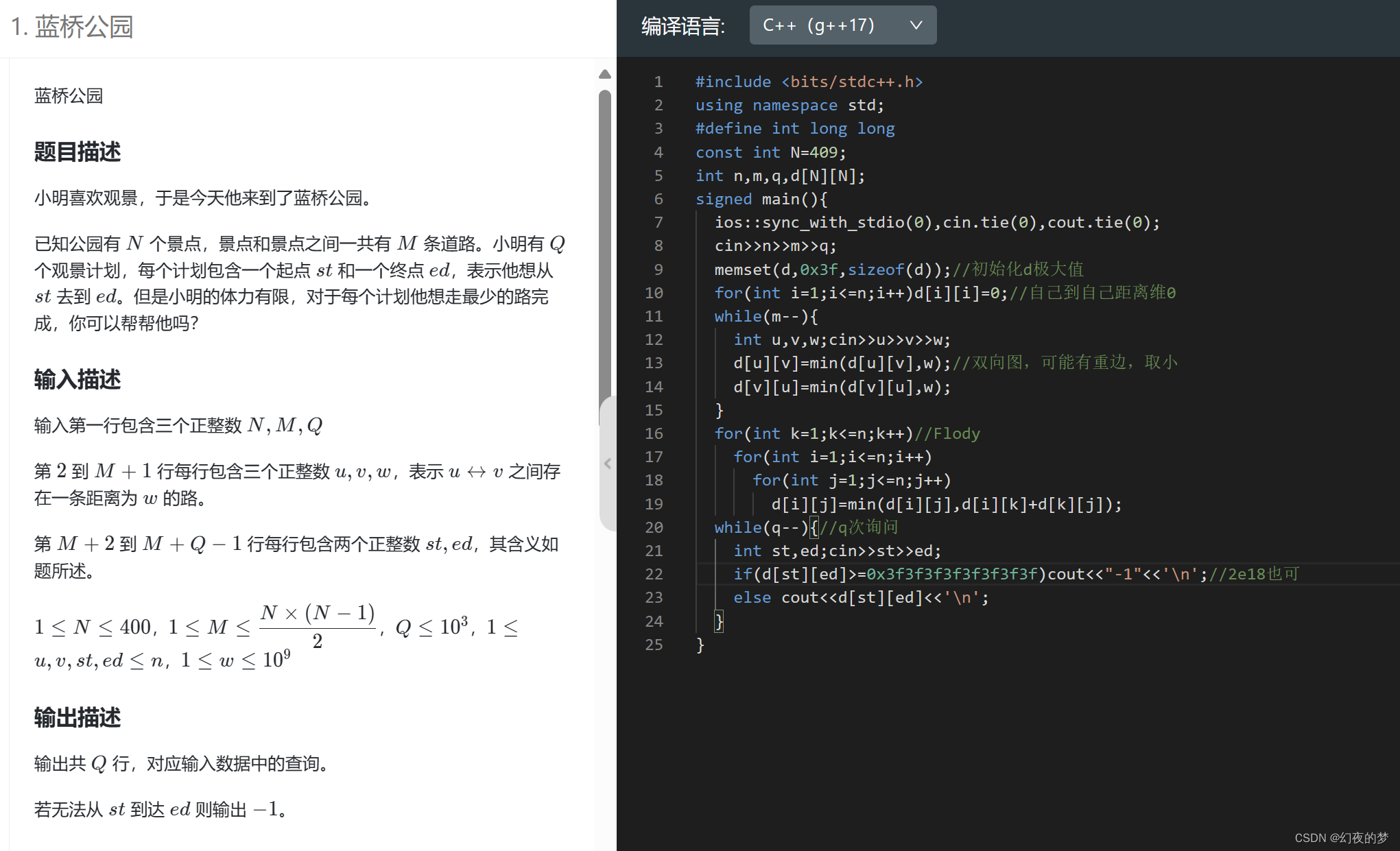
Task: Click the '输出描述' heading
Action: coord(78,717)
